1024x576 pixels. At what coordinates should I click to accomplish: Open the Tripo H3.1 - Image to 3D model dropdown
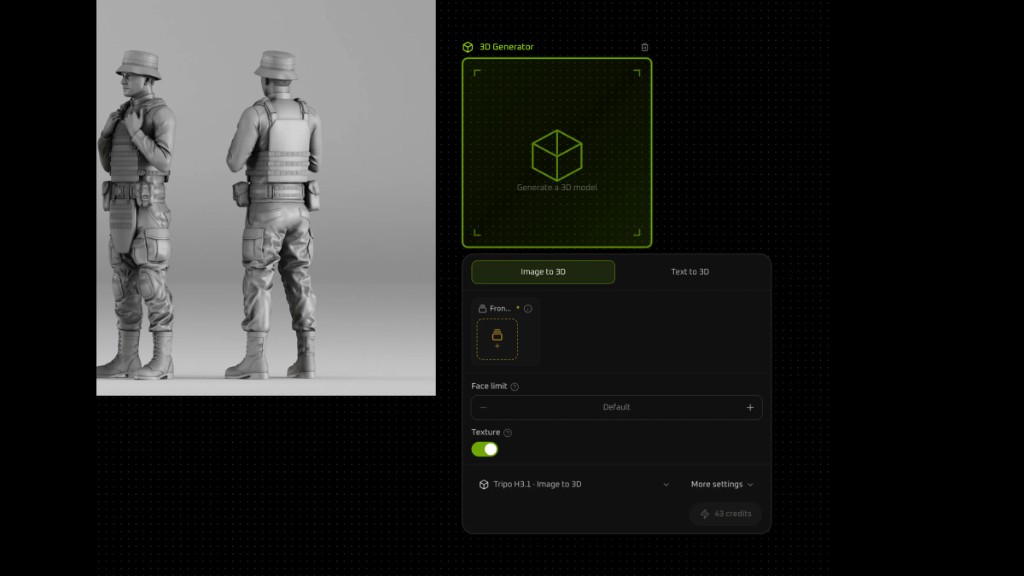coord(575,485)
